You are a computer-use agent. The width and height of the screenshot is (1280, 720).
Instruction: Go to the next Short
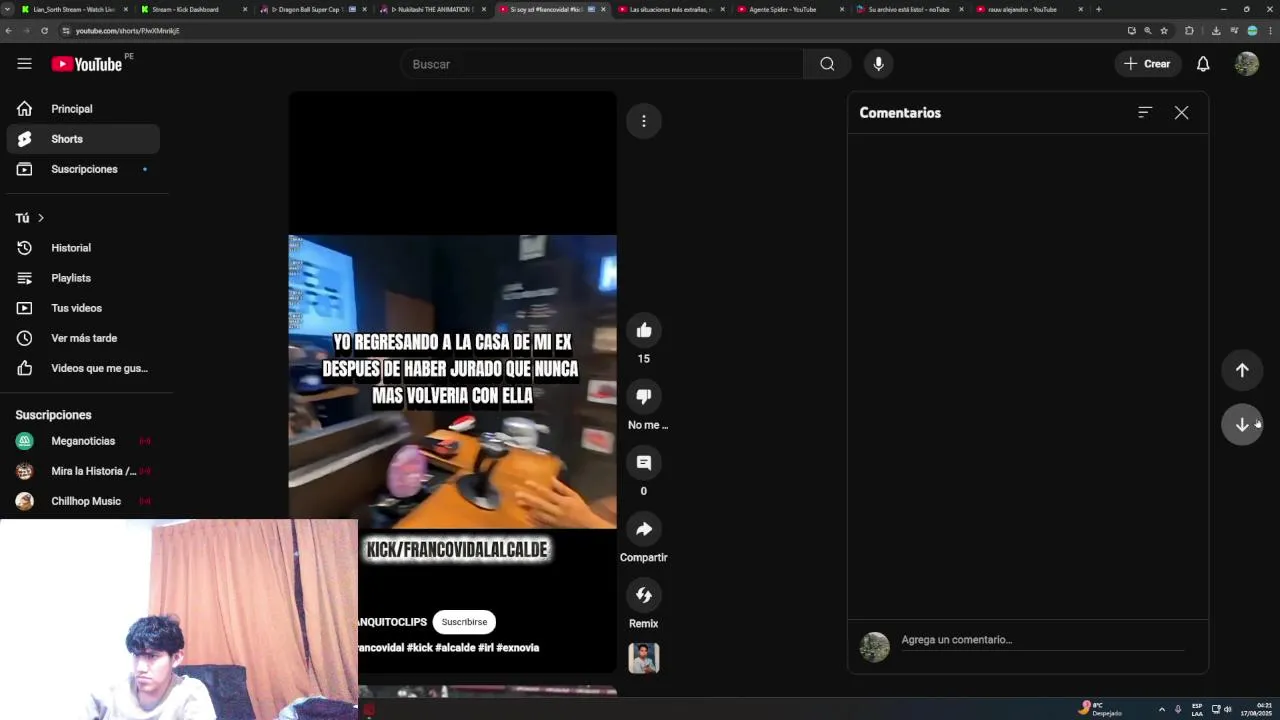(x=1242, y=424)
